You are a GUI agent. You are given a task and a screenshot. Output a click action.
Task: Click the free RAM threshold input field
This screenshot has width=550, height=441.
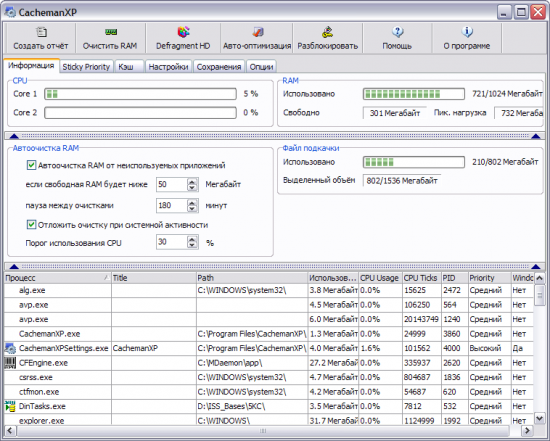tap(172, 184)
